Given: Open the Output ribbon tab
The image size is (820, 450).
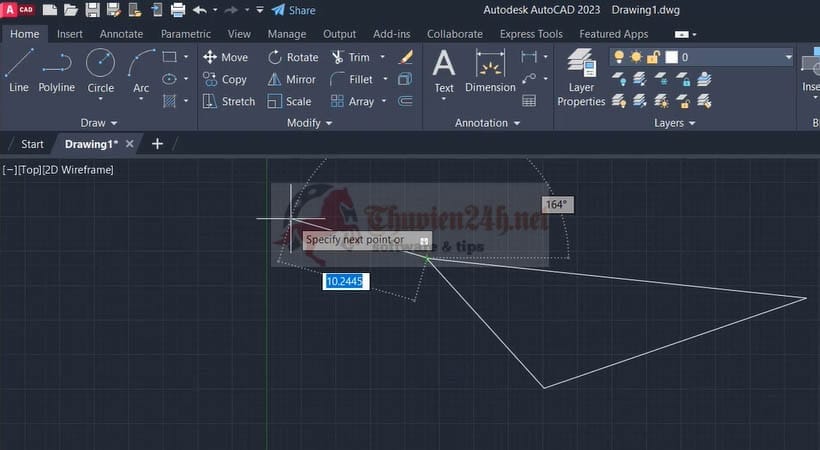Looking at the screenshot, I should [x=339, y=34].
